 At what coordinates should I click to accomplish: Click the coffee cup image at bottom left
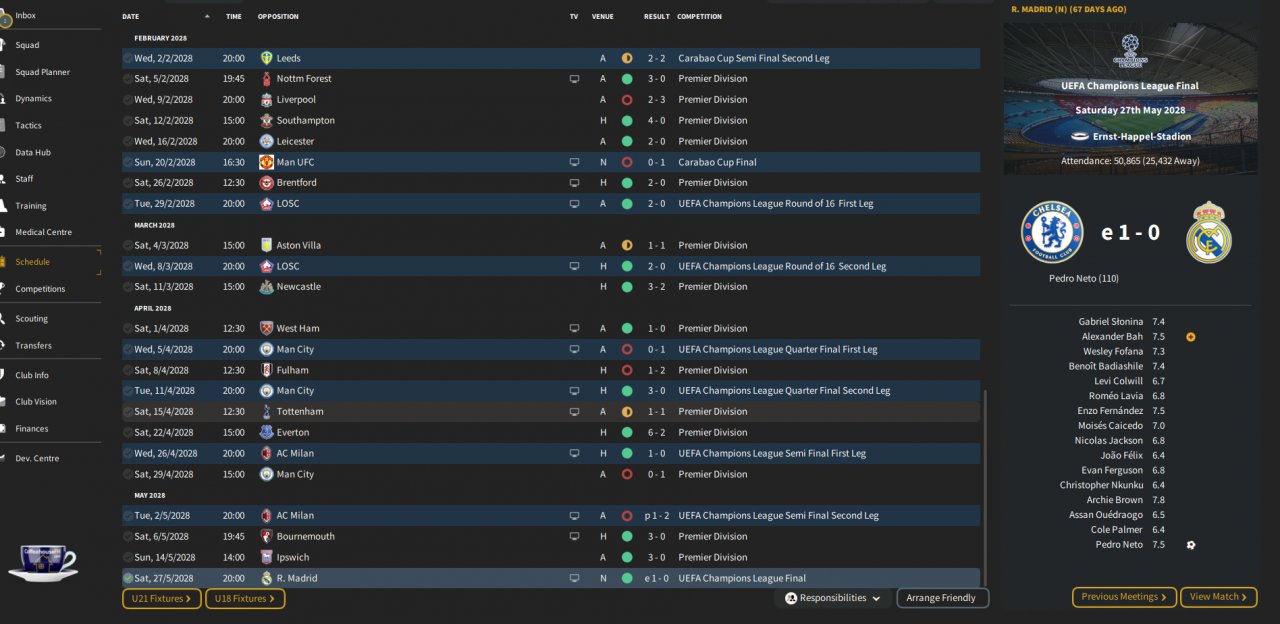tap(42, 563)
